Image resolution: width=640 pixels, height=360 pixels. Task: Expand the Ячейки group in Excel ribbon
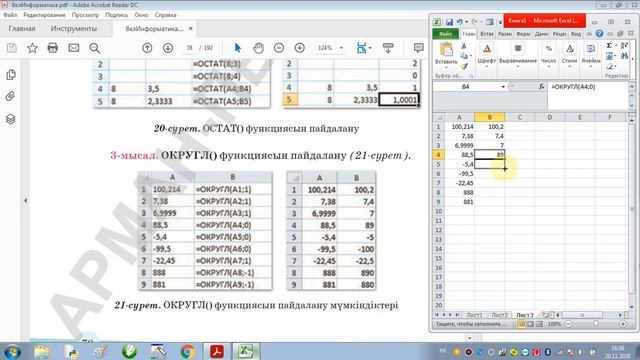point(591,54)
